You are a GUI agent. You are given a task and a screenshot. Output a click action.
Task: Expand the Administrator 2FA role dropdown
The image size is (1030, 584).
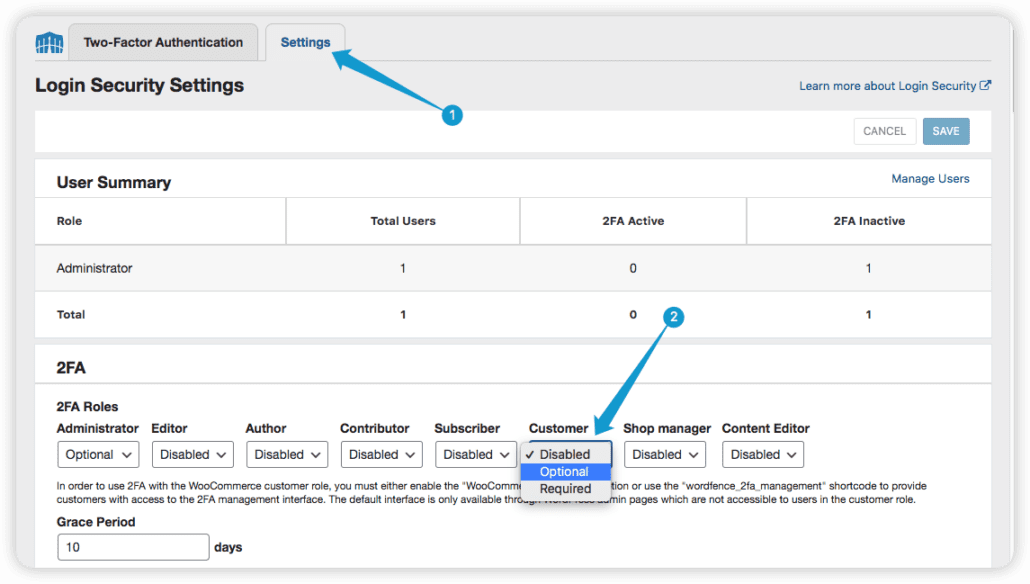coord(98,455)
